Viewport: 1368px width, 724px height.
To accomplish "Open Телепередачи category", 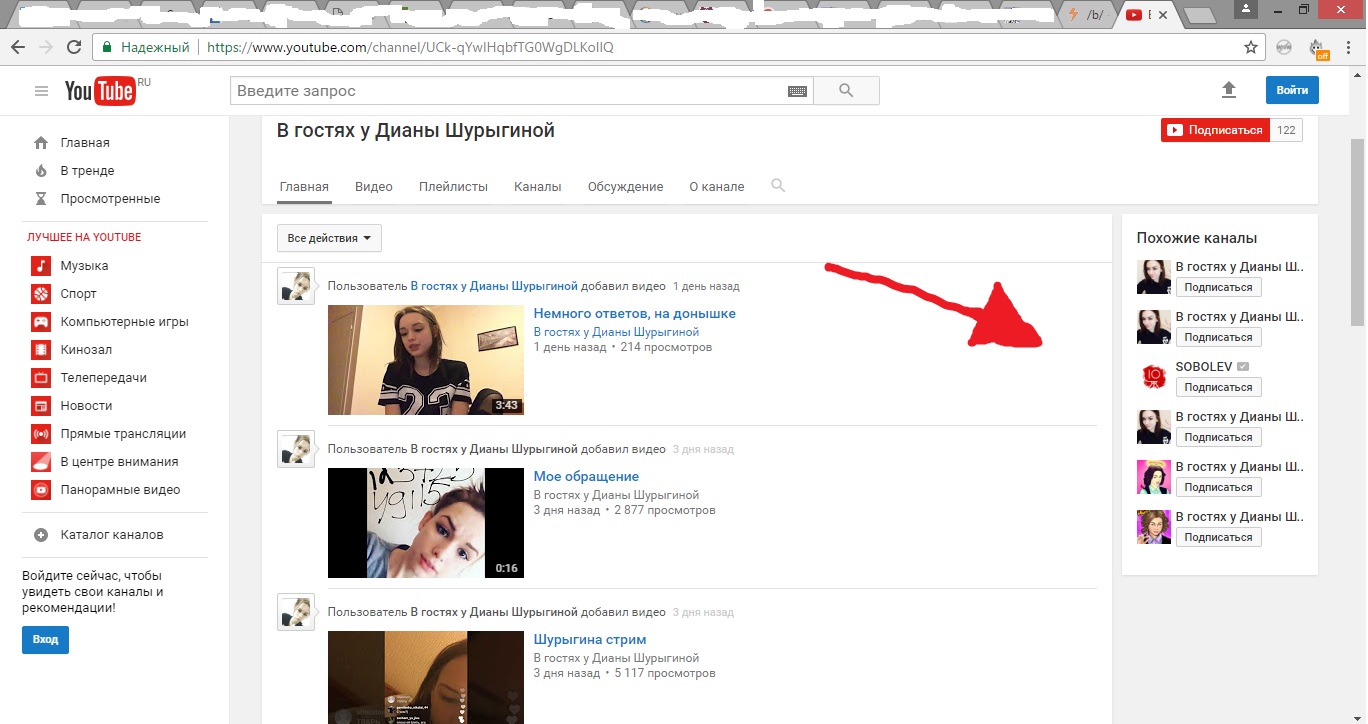I will 103,378.
